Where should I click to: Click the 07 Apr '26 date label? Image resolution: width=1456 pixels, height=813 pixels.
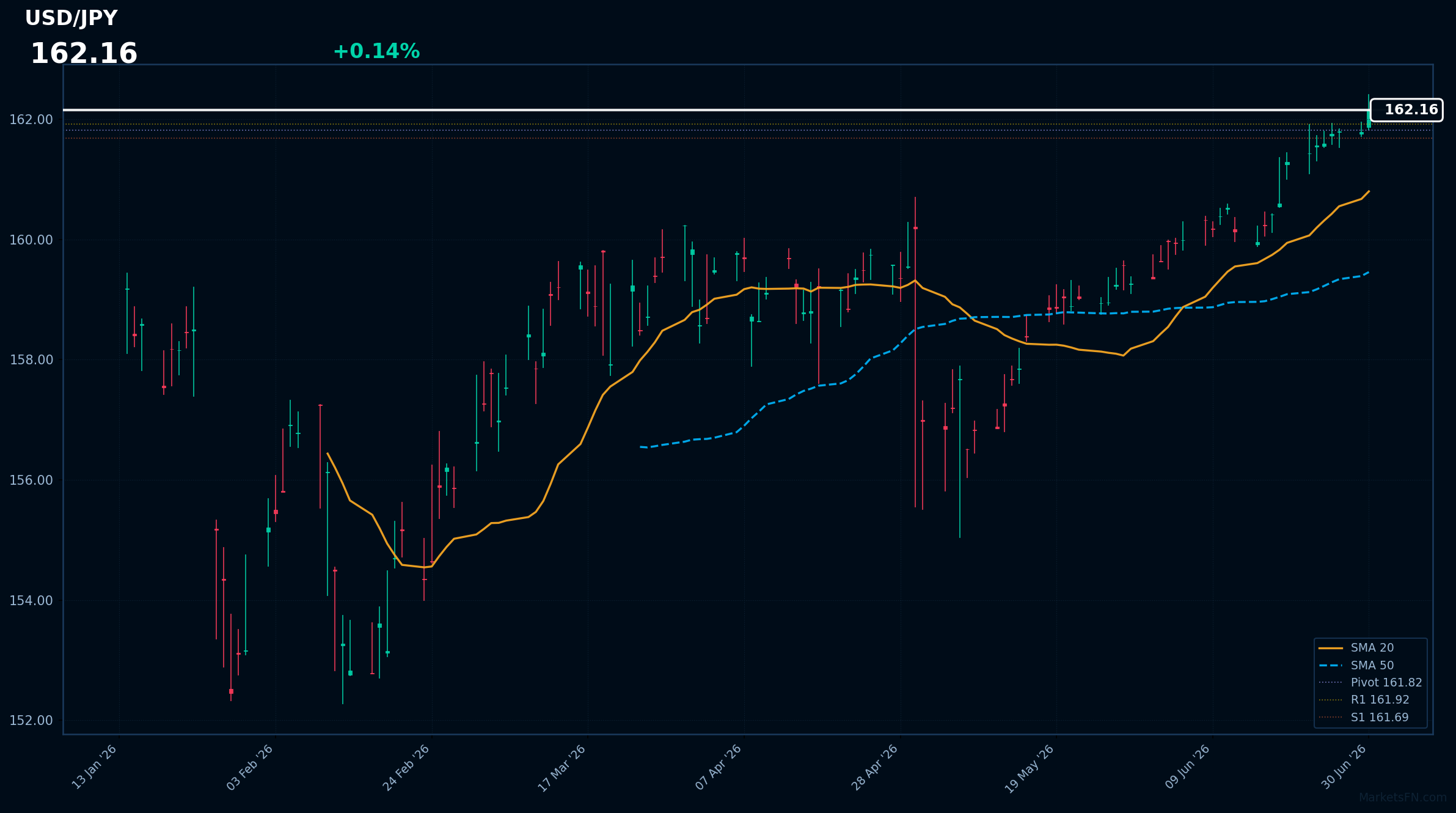point(719,767)
